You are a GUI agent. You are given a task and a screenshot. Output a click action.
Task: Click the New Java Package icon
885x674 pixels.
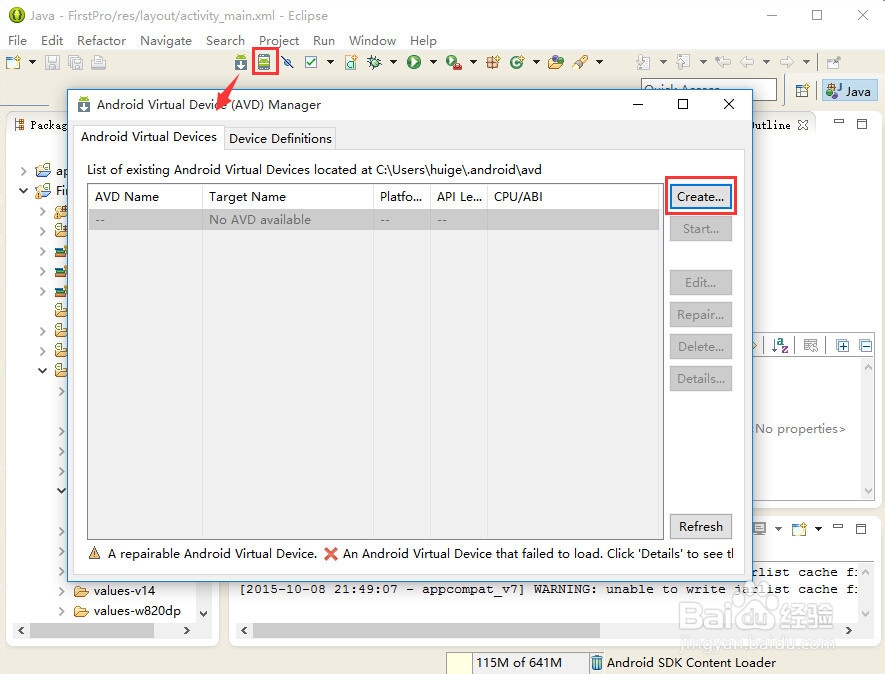[493, 62]
